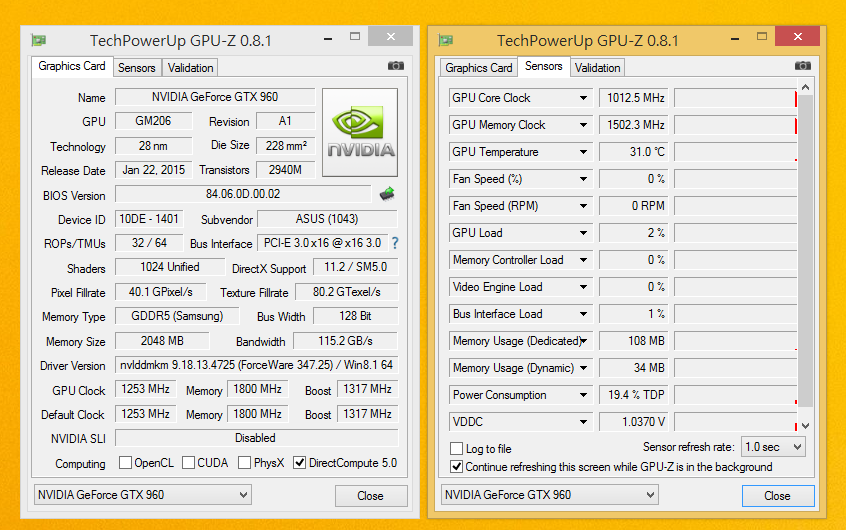
Task: Uncheck Continue refreshing in background checkbox
Action: [x=456, y=467]
